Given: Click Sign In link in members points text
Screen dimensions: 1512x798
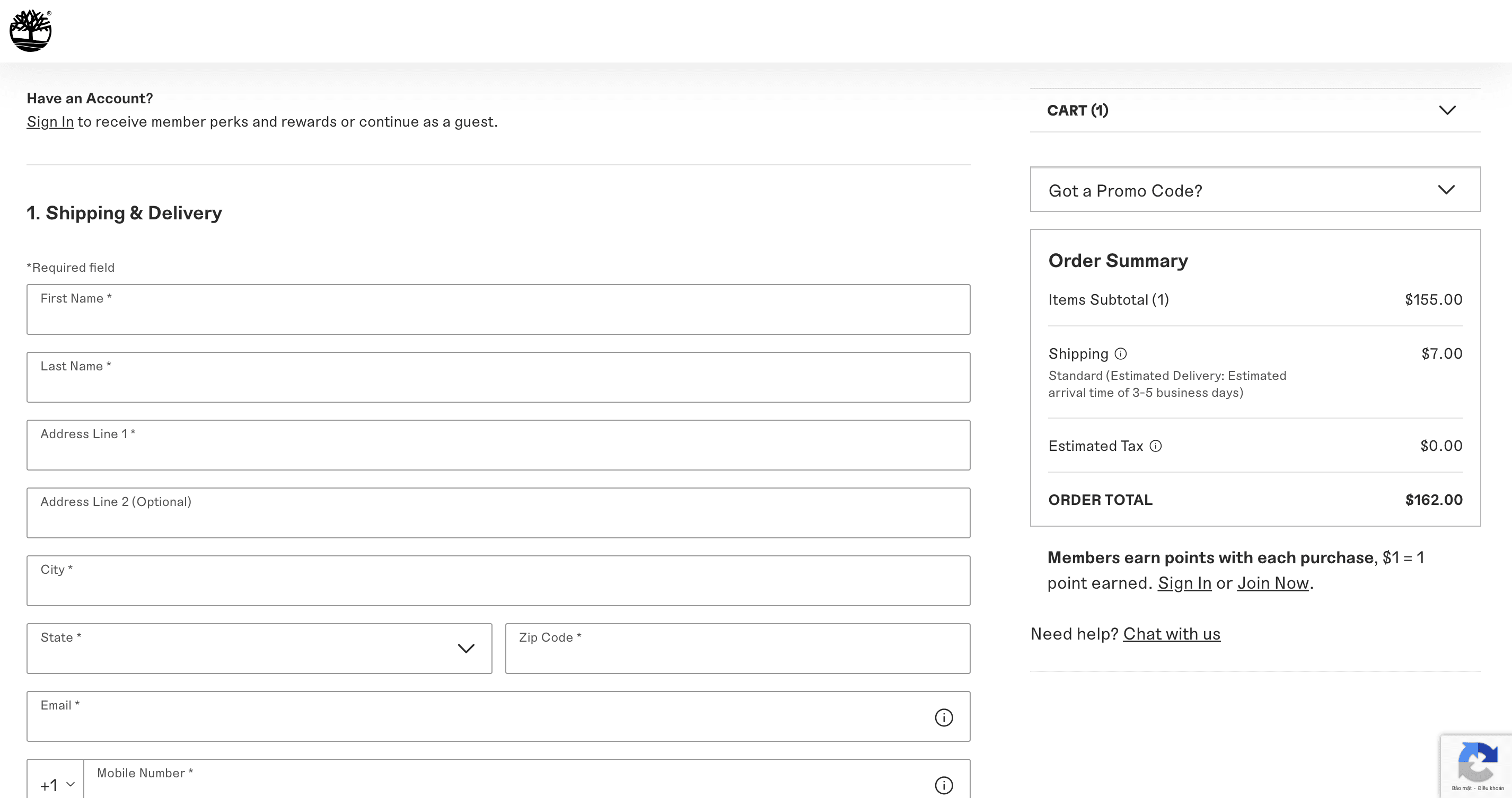Looking at the screenshot, I should tap(1184, 583).
